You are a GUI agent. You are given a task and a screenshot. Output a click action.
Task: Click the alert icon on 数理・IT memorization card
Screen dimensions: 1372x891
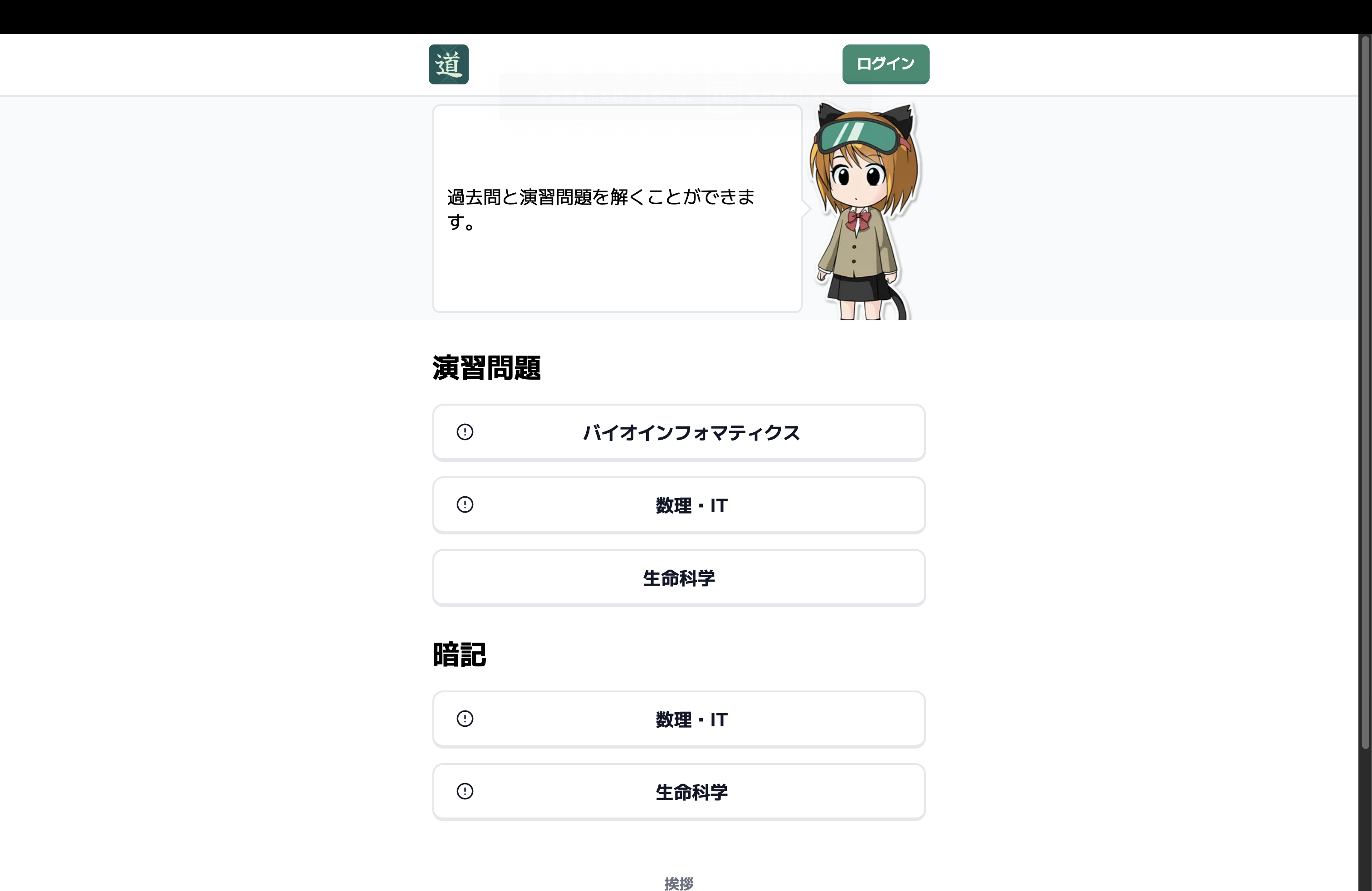[x=465, y=719]
